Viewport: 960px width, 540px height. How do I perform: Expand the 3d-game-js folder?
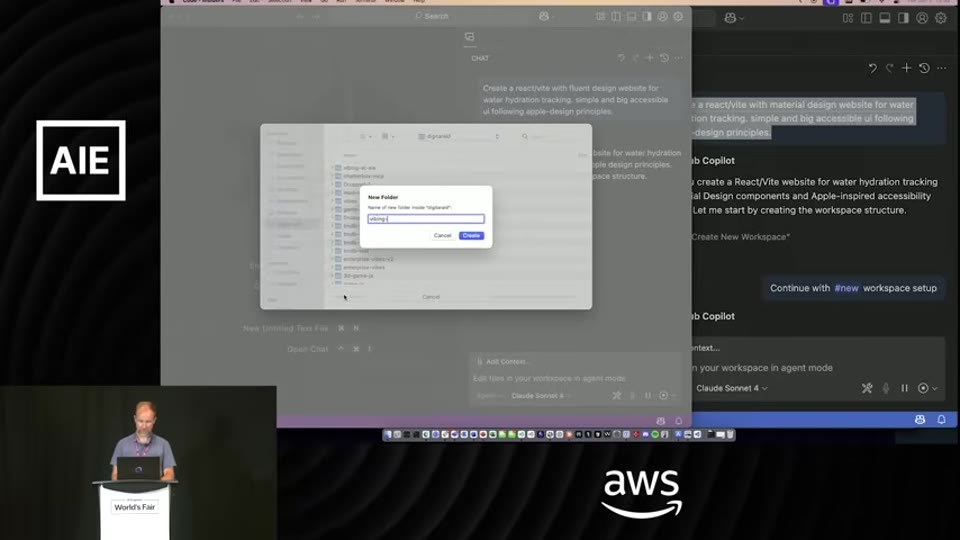tap(332, 276)
